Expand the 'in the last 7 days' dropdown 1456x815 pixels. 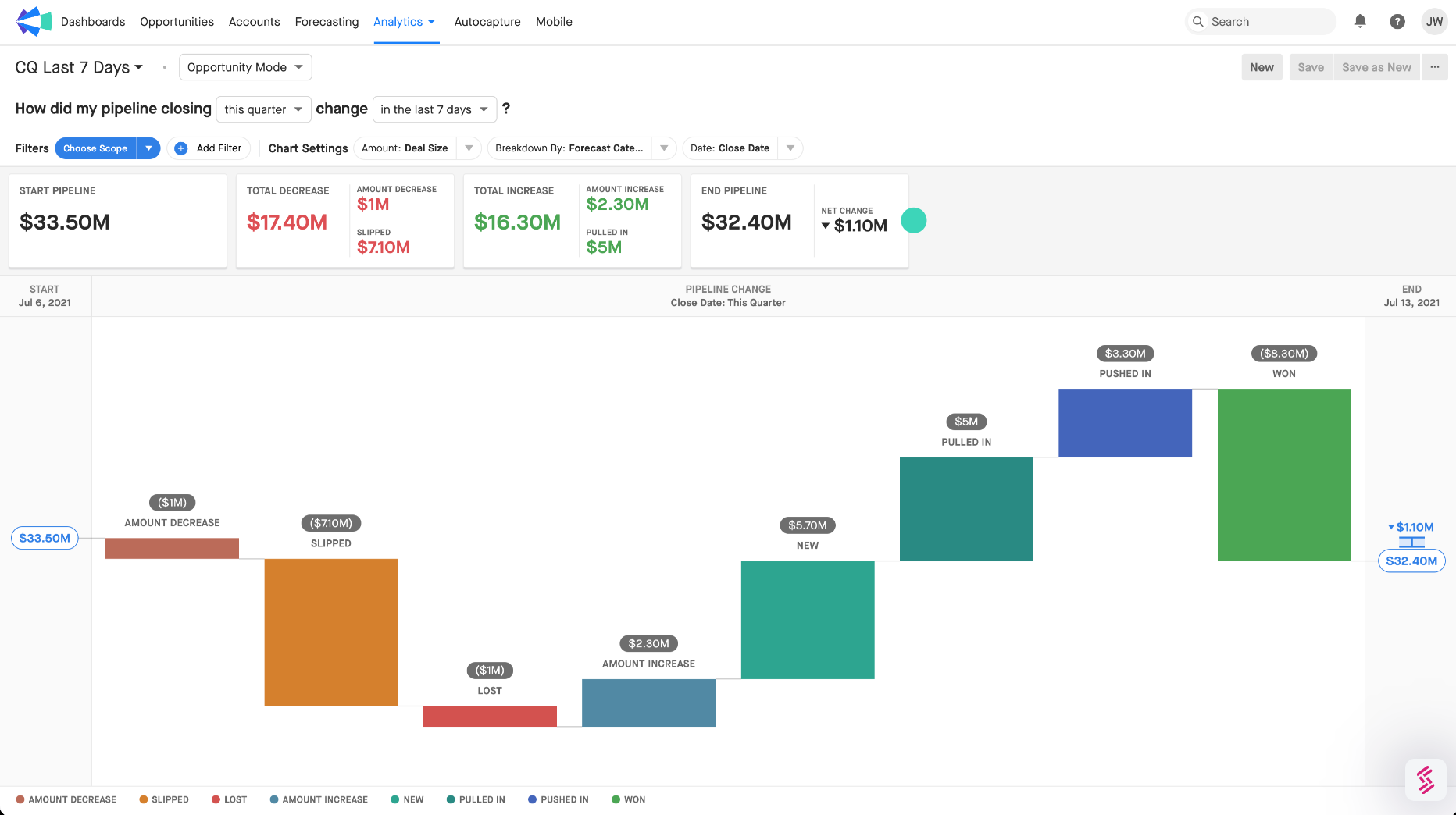point(434,109)
